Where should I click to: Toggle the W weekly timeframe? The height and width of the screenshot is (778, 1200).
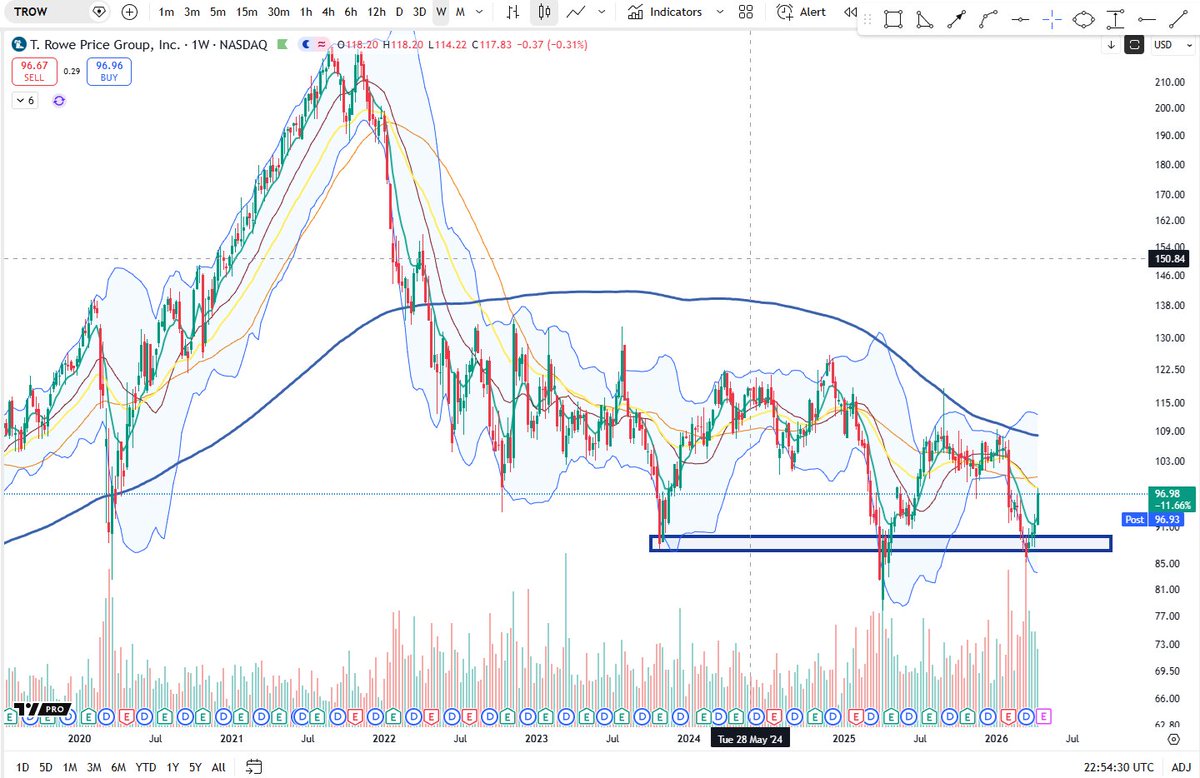pyautogui.click(x=441, y=12)
